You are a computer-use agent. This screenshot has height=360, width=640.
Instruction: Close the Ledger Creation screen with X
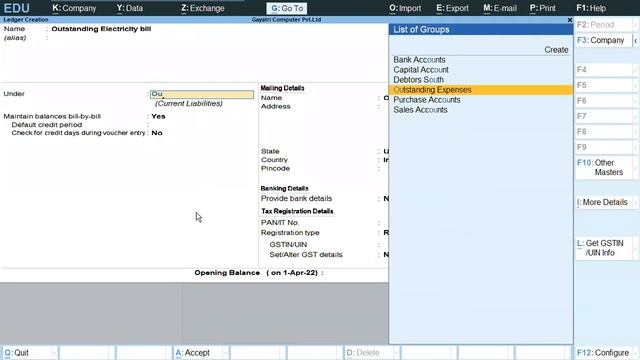[x=570, y=20]
